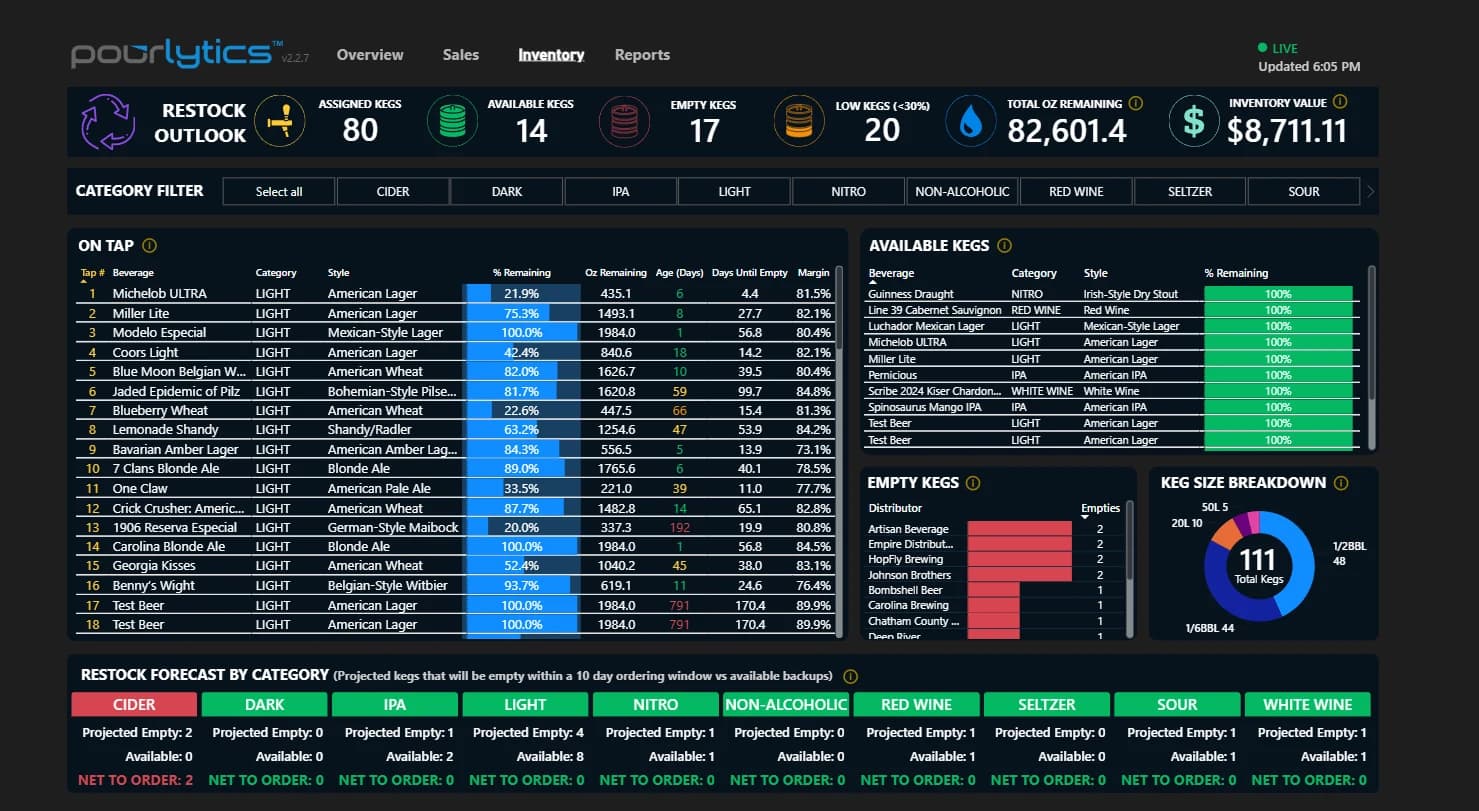
Task: Open the Sales tab
Action: [x=461, y=55]
